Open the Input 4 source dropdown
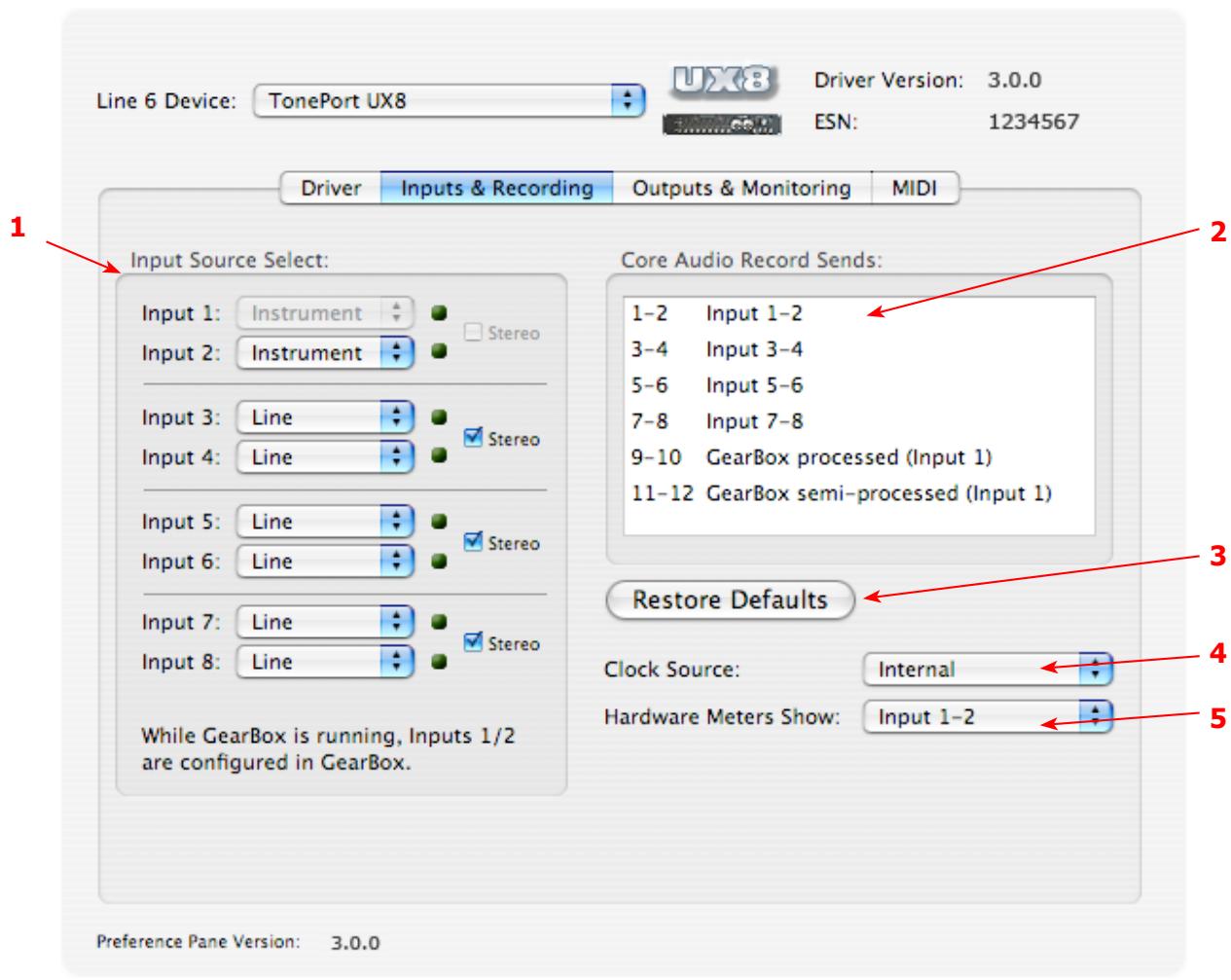 pyautogui.click(x=326, y=457)
